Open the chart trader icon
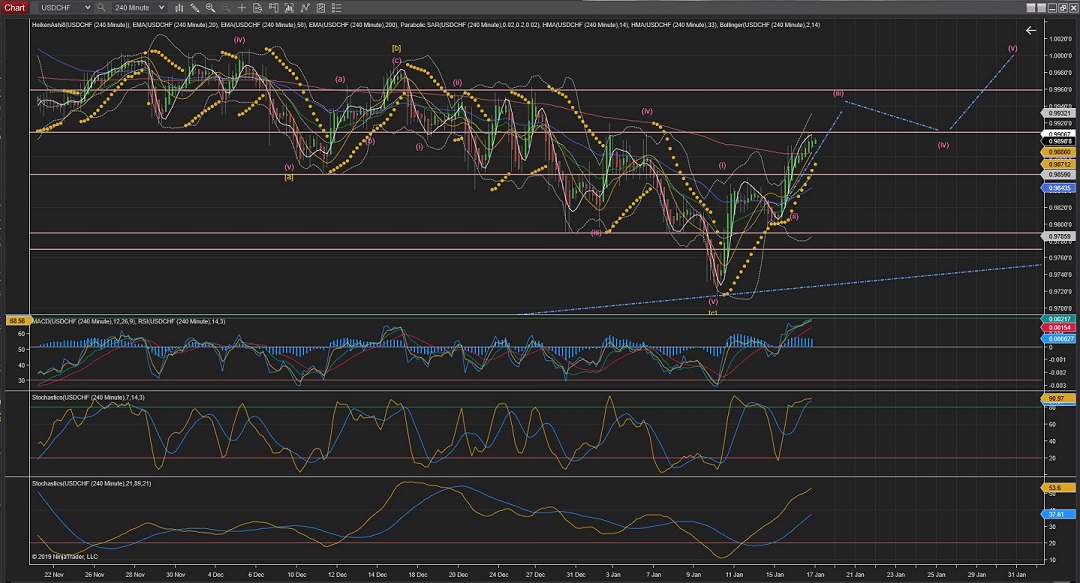The height and width of the screenshot is (583, 1080). [x=273, y=8]
